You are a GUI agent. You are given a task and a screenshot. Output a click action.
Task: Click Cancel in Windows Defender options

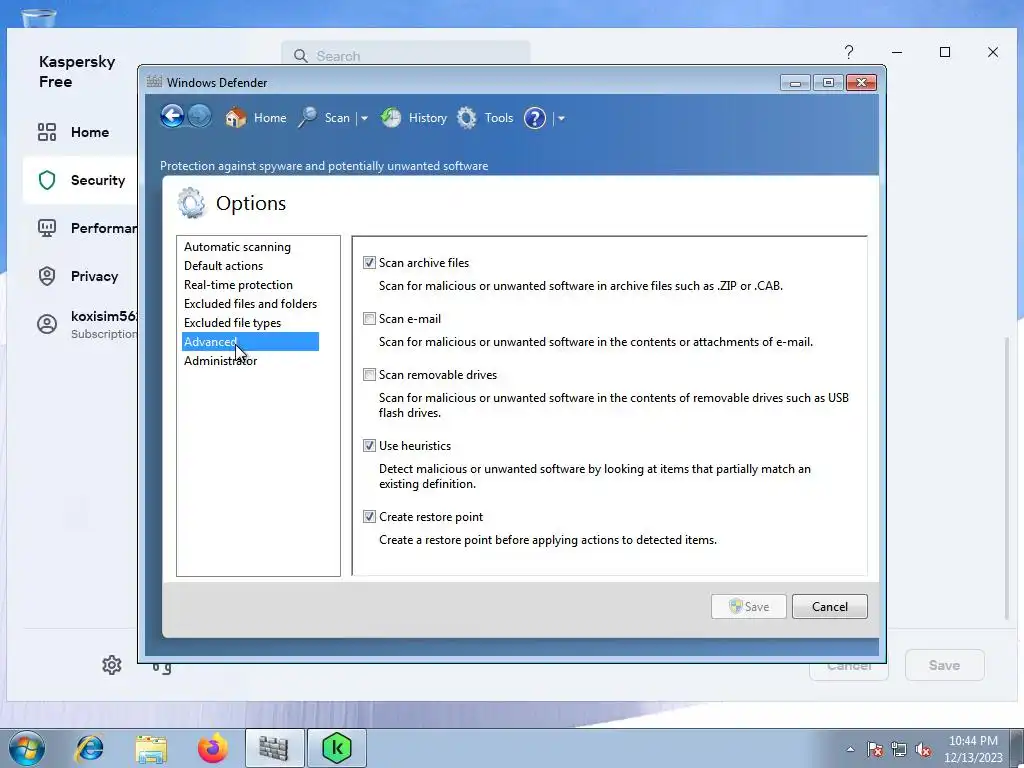(x=829, y=607)
